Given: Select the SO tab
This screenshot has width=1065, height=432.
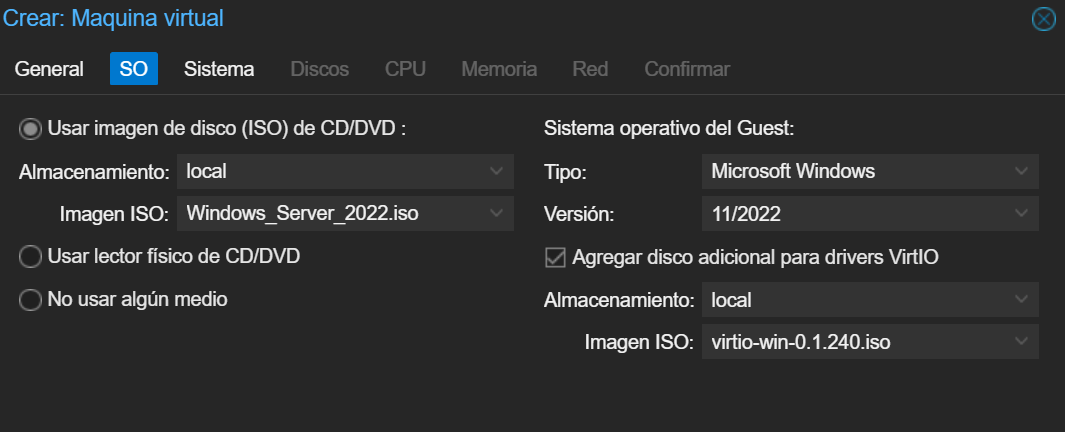Looking at the screenshot, I should click(x=134, y=69).
